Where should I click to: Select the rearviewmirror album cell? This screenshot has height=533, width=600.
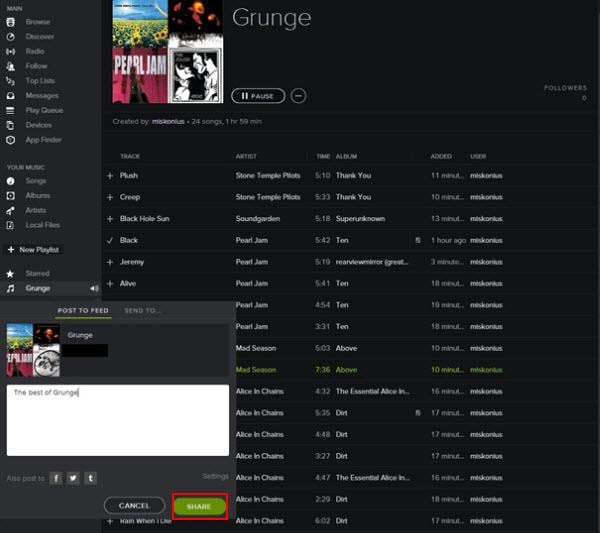(x=372, y=262)
